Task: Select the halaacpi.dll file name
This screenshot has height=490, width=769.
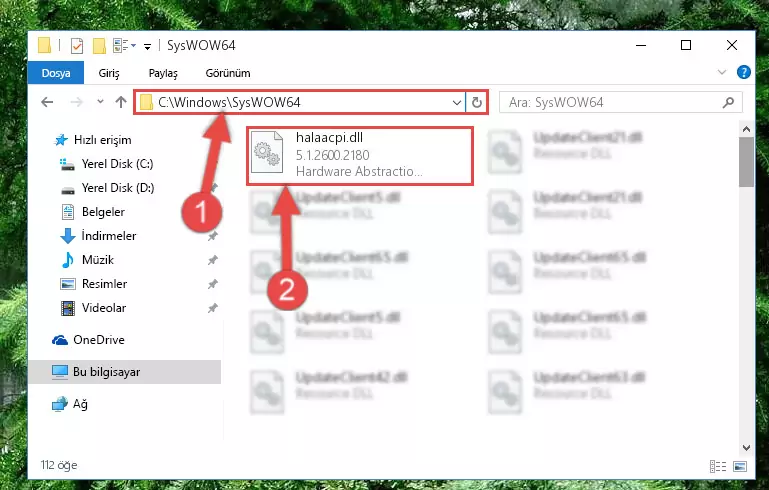Action: tap(329, 138)
